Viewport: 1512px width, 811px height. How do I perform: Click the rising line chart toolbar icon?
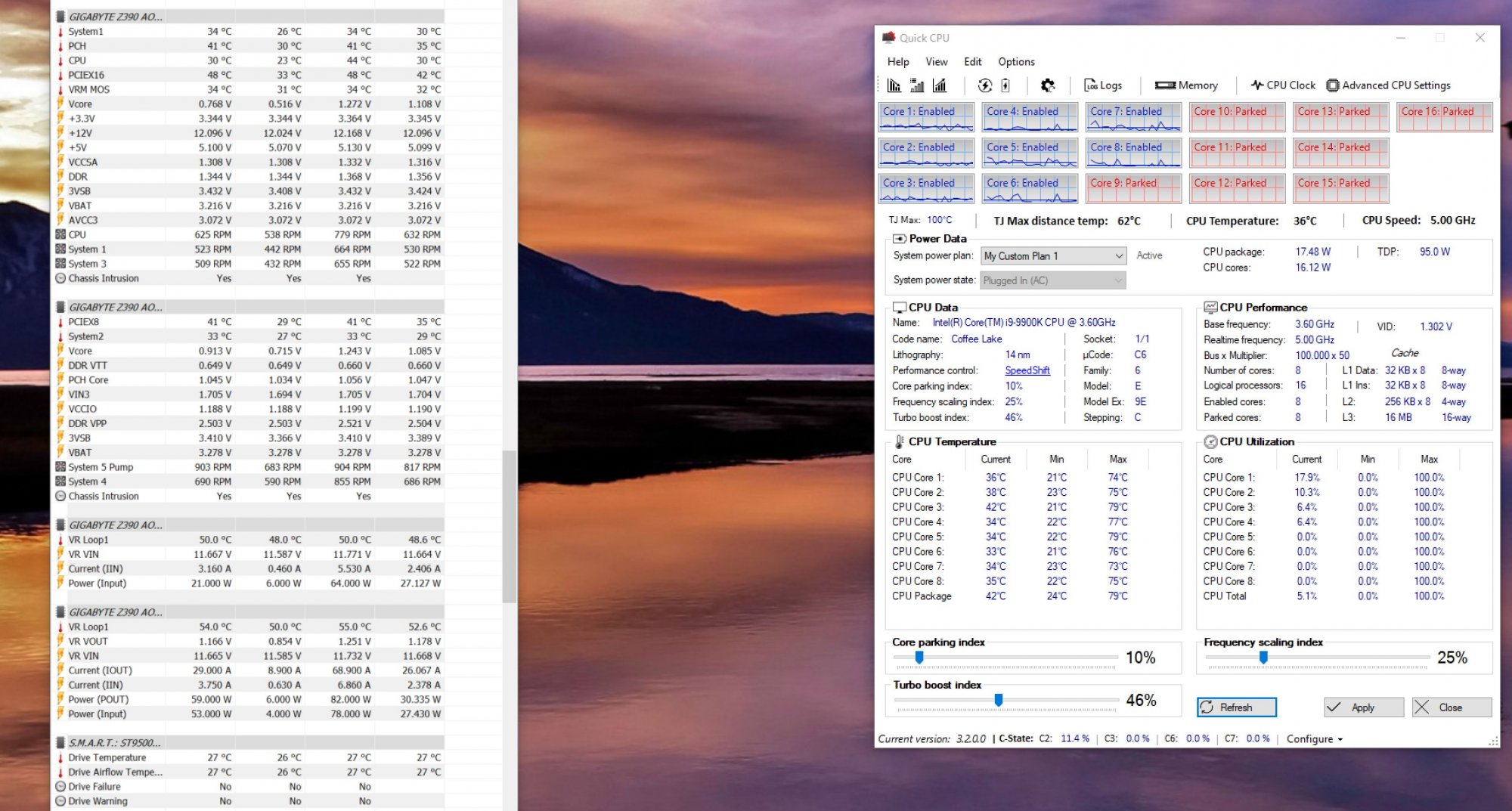pyautogui.click(x=940, y=85)
